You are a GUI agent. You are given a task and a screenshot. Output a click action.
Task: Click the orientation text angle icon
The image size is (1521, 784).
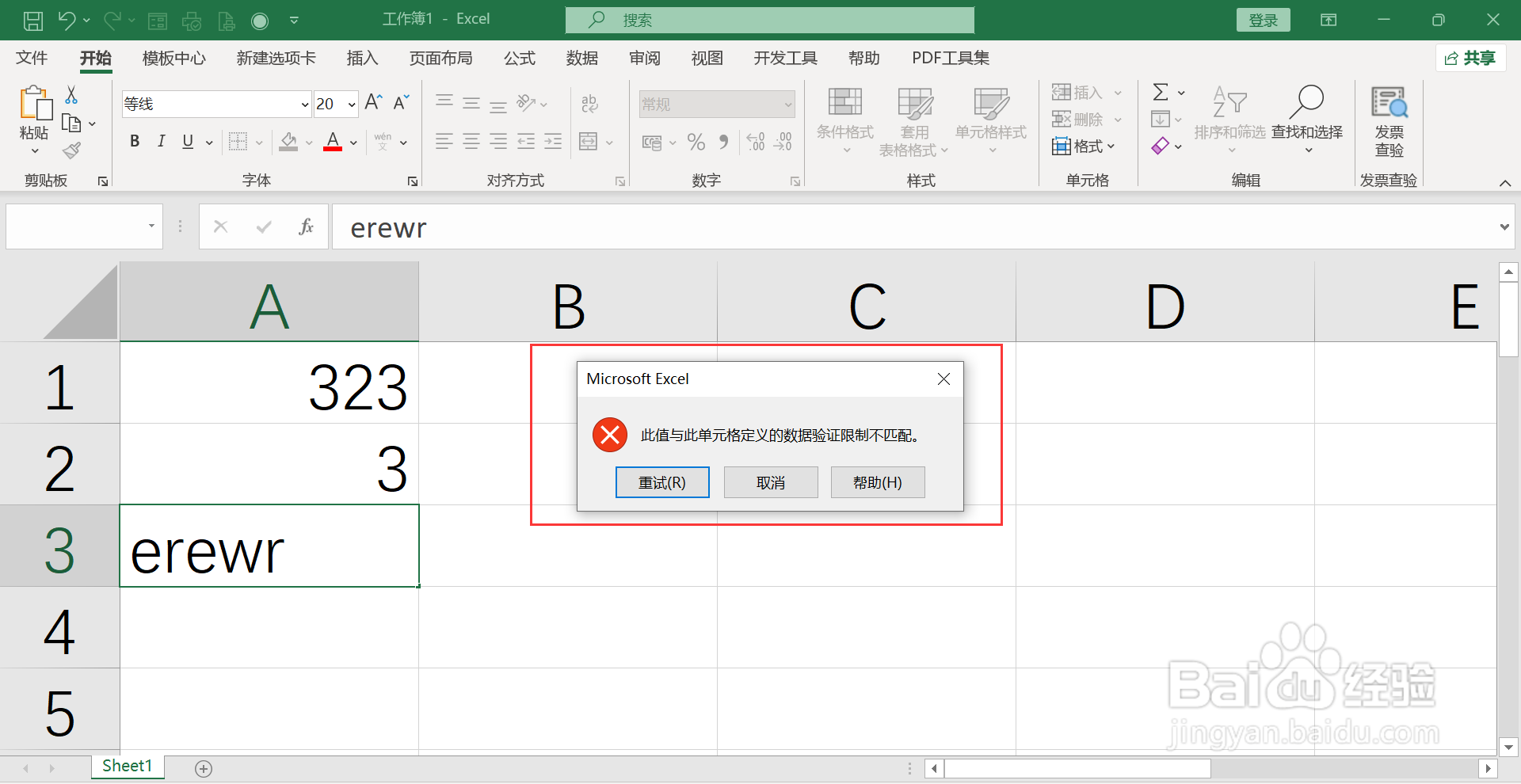[526, 103]
